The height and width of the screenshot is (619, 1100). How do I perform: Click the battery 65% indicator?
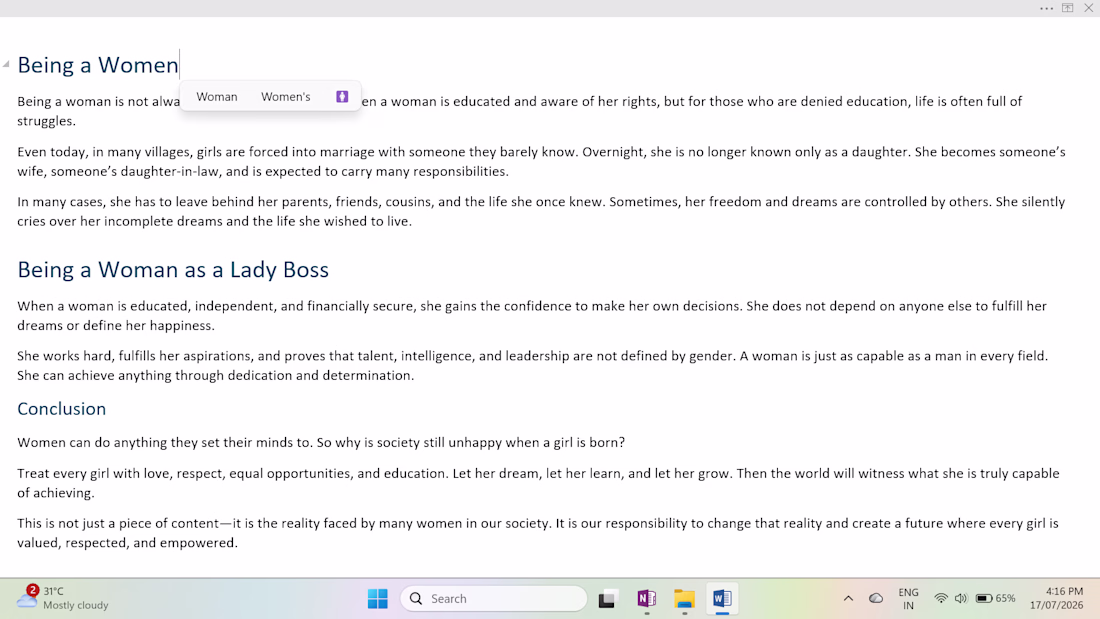995,599
